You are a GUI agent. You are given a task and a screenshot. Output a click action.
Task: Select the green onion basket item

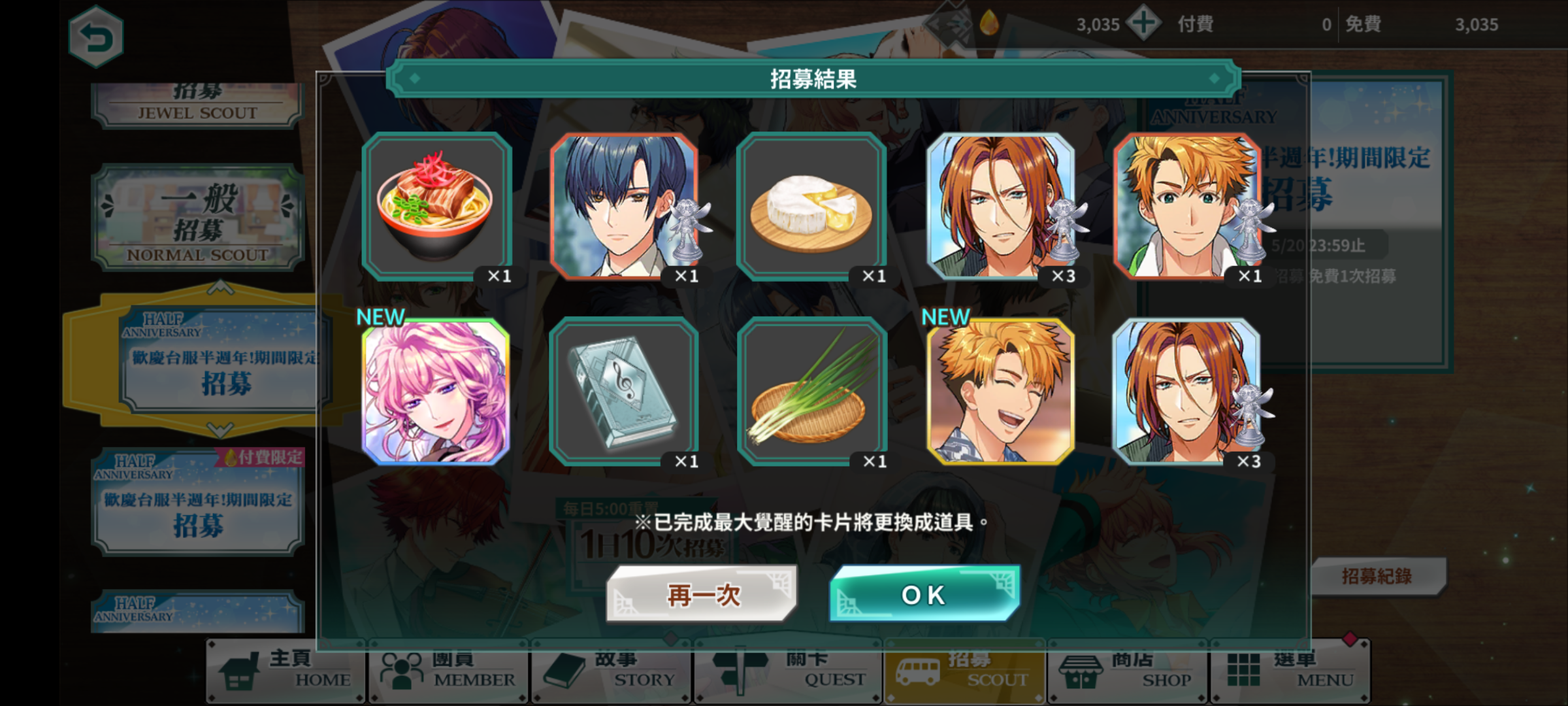[x=811, y=392]
